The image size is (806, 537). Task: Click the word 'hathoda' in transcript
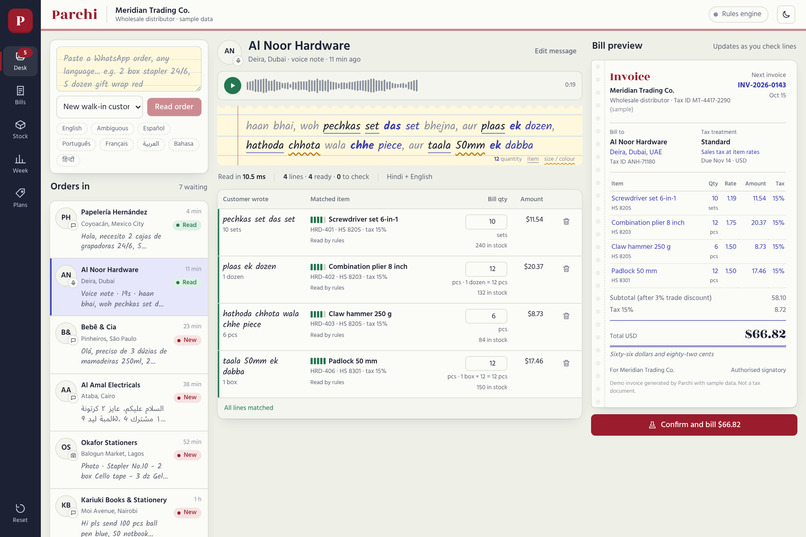(265, 145)
